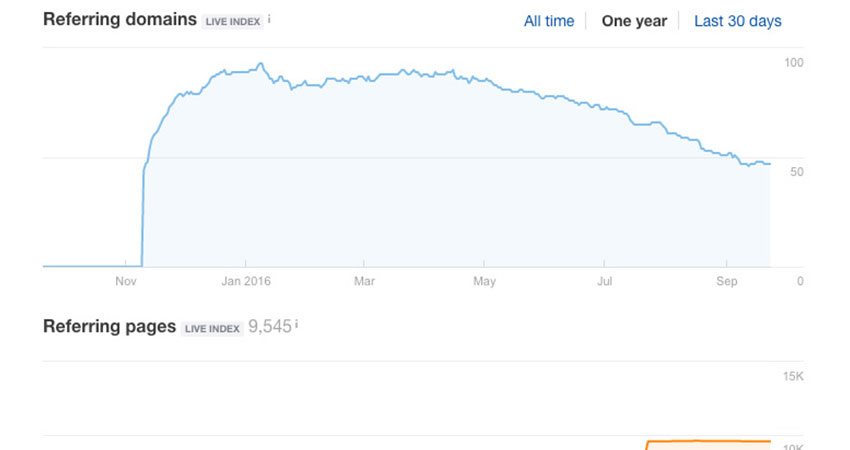Click info icon next to 9,545 count
850x450 pixels.
click(297, 325)
